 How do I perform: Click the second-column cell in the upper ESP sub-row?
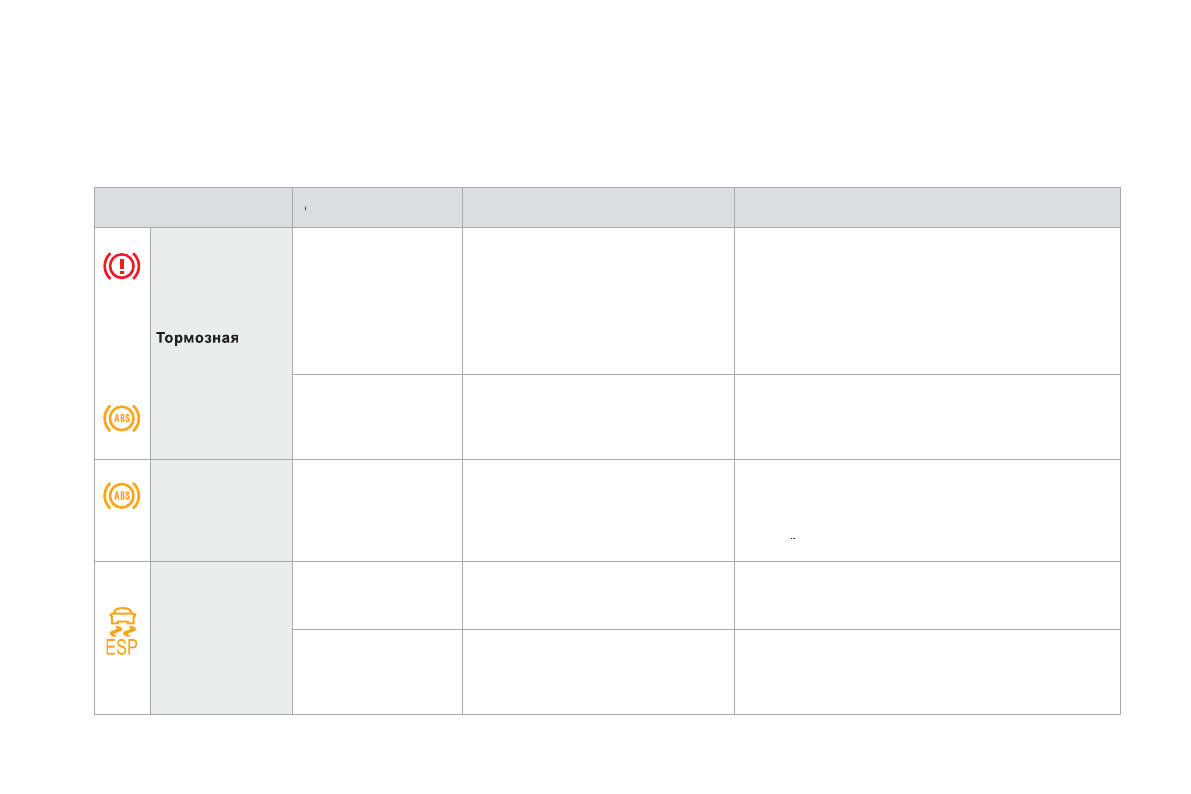tap(377, 595)
